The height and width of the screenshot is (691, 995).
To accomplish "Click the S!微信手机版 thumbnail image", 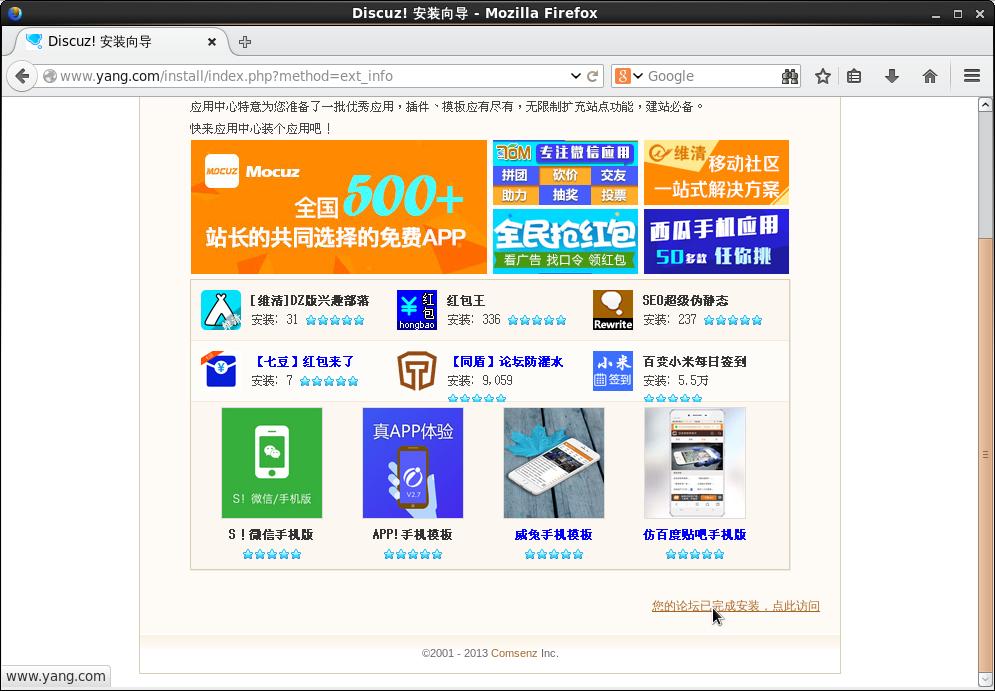I will click(x=271, y=462).
